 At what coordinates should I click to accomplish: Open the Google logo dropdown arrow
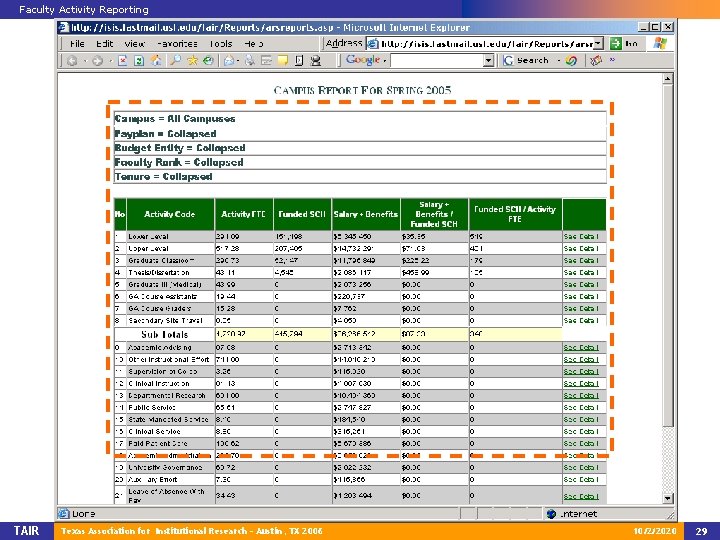tap(384, 60)
